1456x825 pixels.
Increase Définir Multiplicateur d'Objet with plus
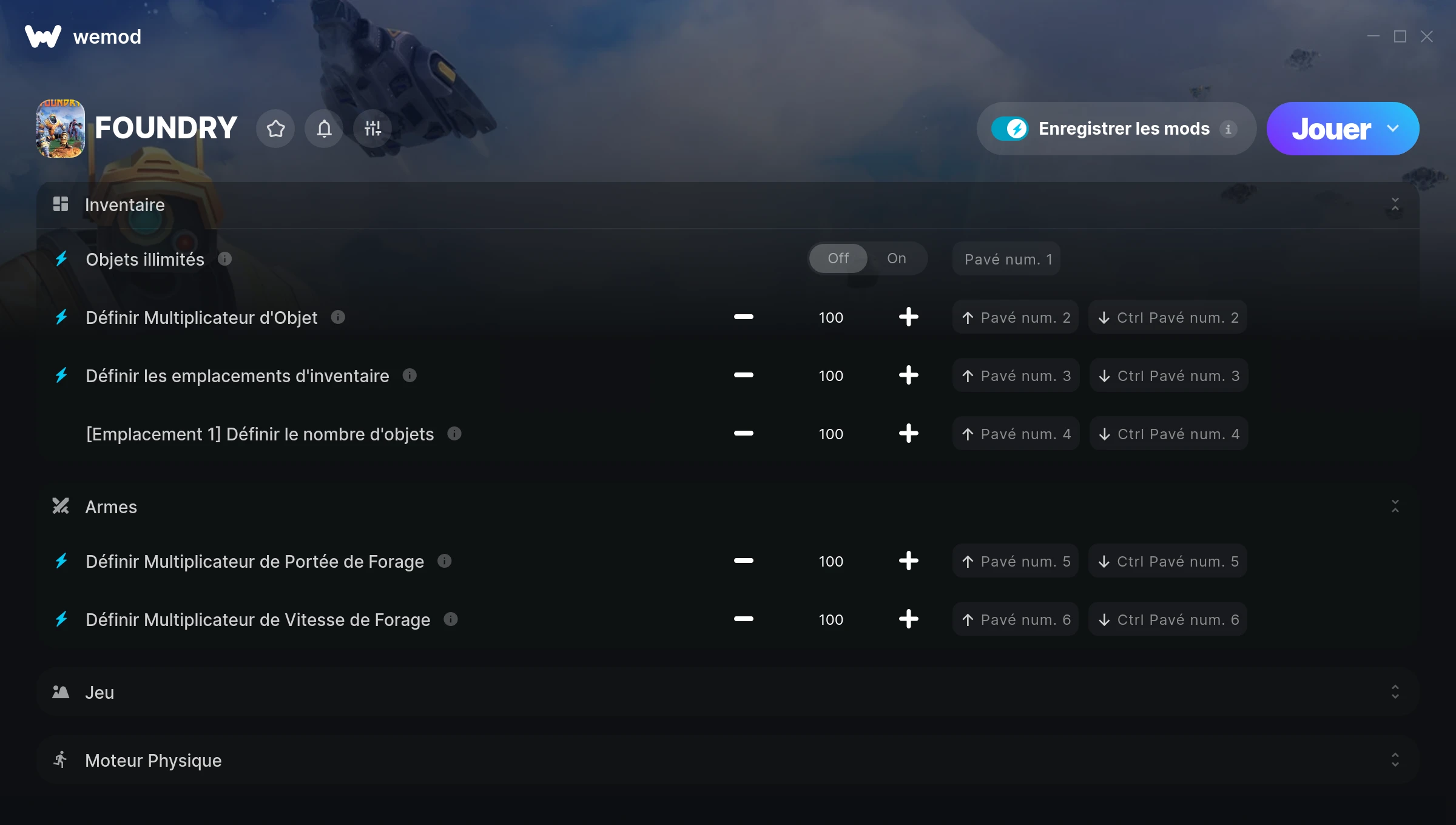[x=908, y=317]
